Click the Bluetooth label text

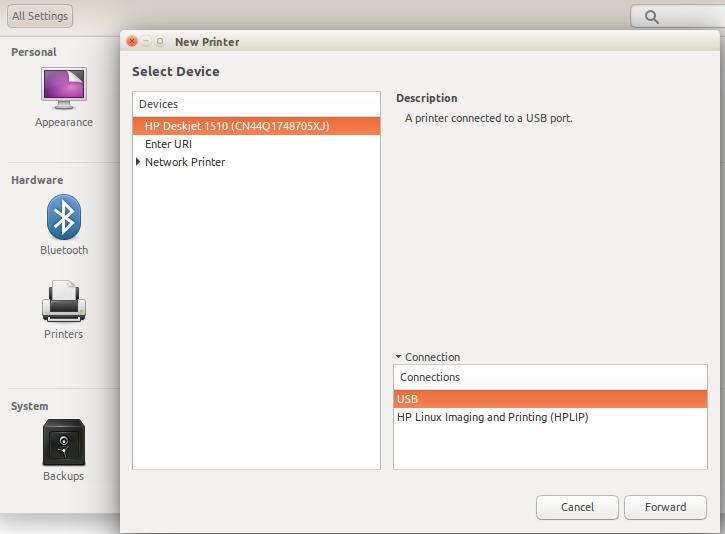(x=64, y=250)
